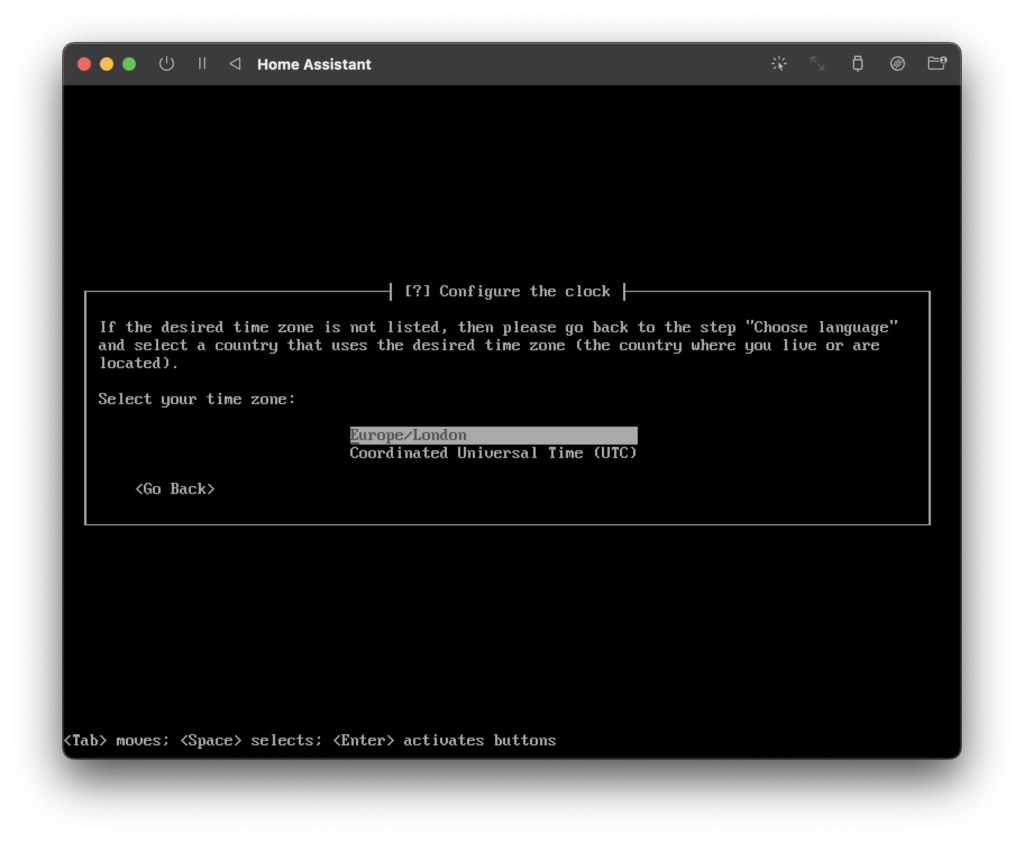Pause the Home Assistant virtual machine
Viewport: 1024px width, 842px height.
coord(202,63)
